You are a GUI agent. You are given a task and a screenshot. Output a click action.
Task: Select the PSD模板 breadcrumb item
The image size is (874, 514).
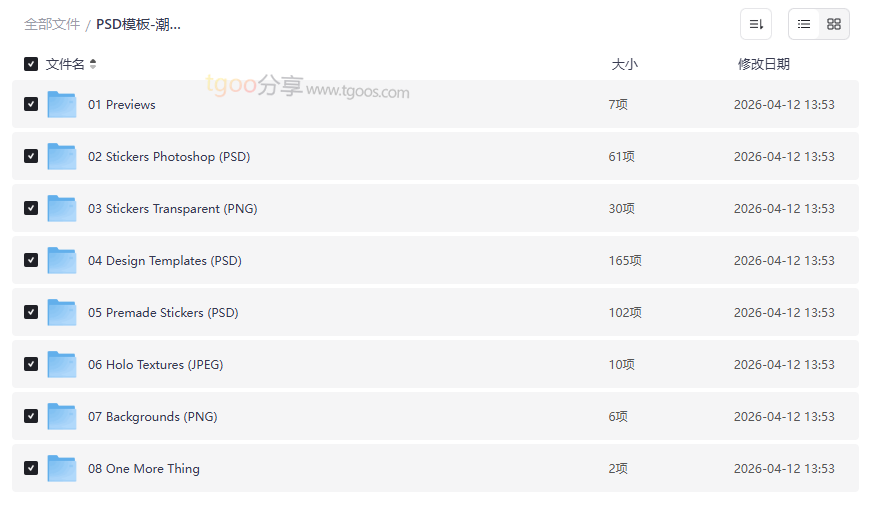tap(138, 24)
